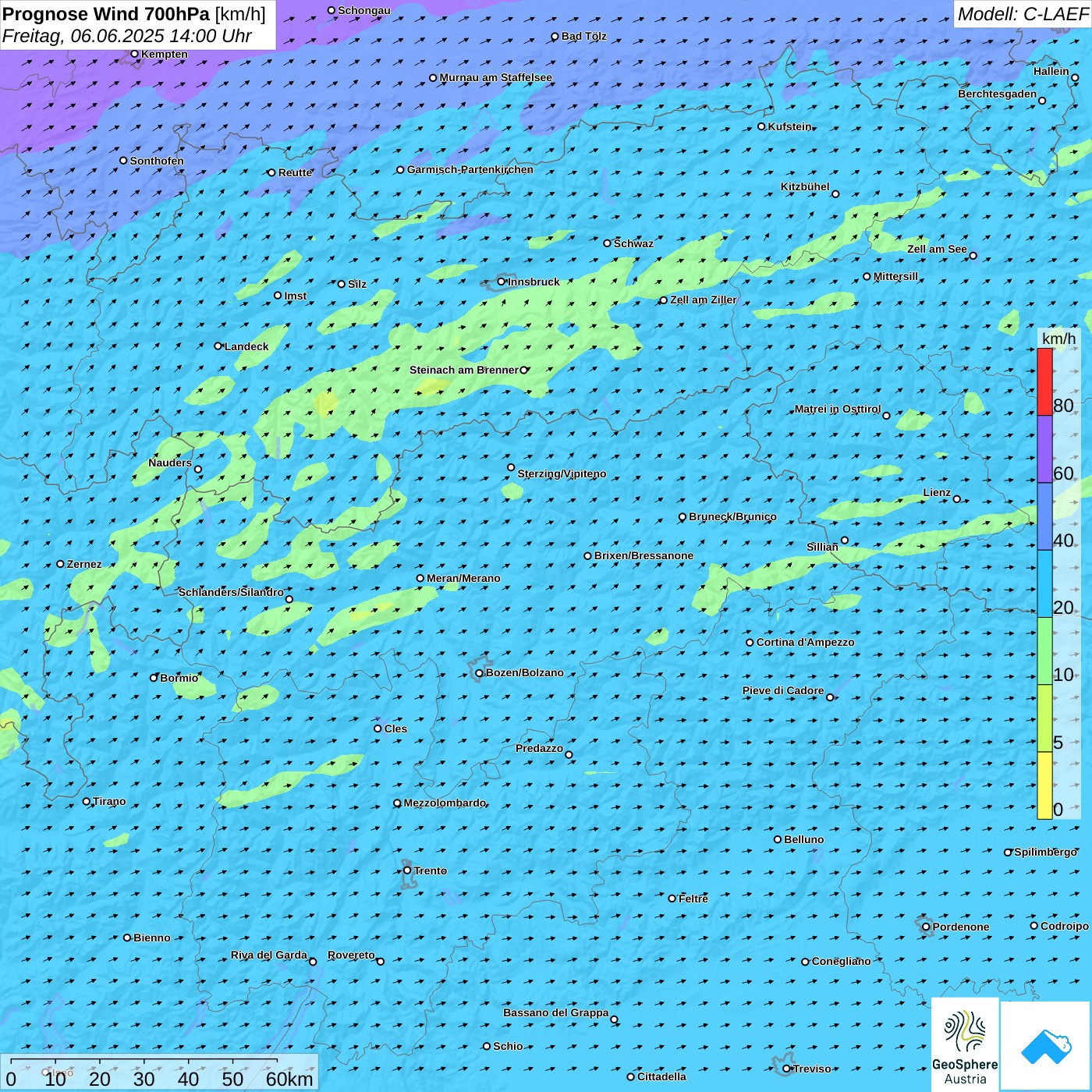1092x1092 pixels.
Task: Click the GeoSphere Austria logo
Action: (965, 1045)
